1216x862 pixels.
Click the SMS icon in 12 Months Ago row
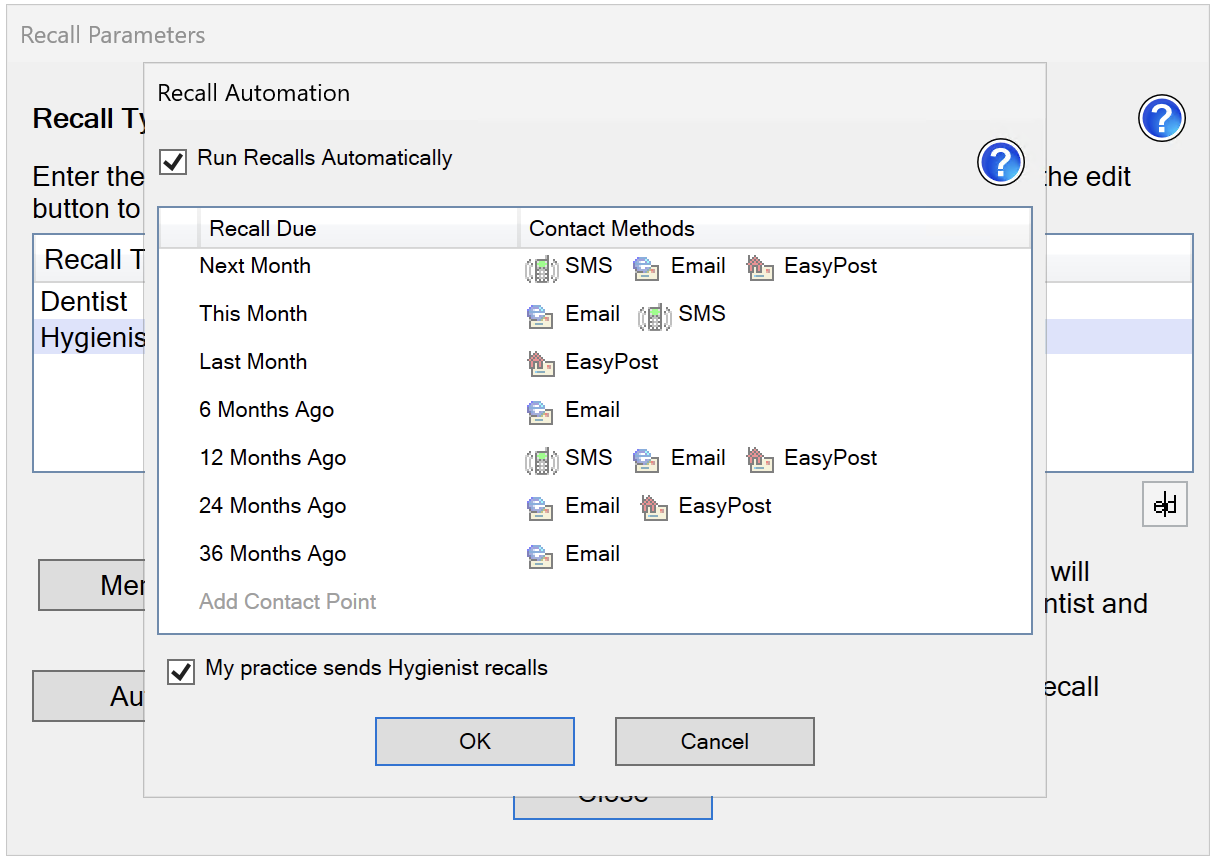(x=541, y=460)
